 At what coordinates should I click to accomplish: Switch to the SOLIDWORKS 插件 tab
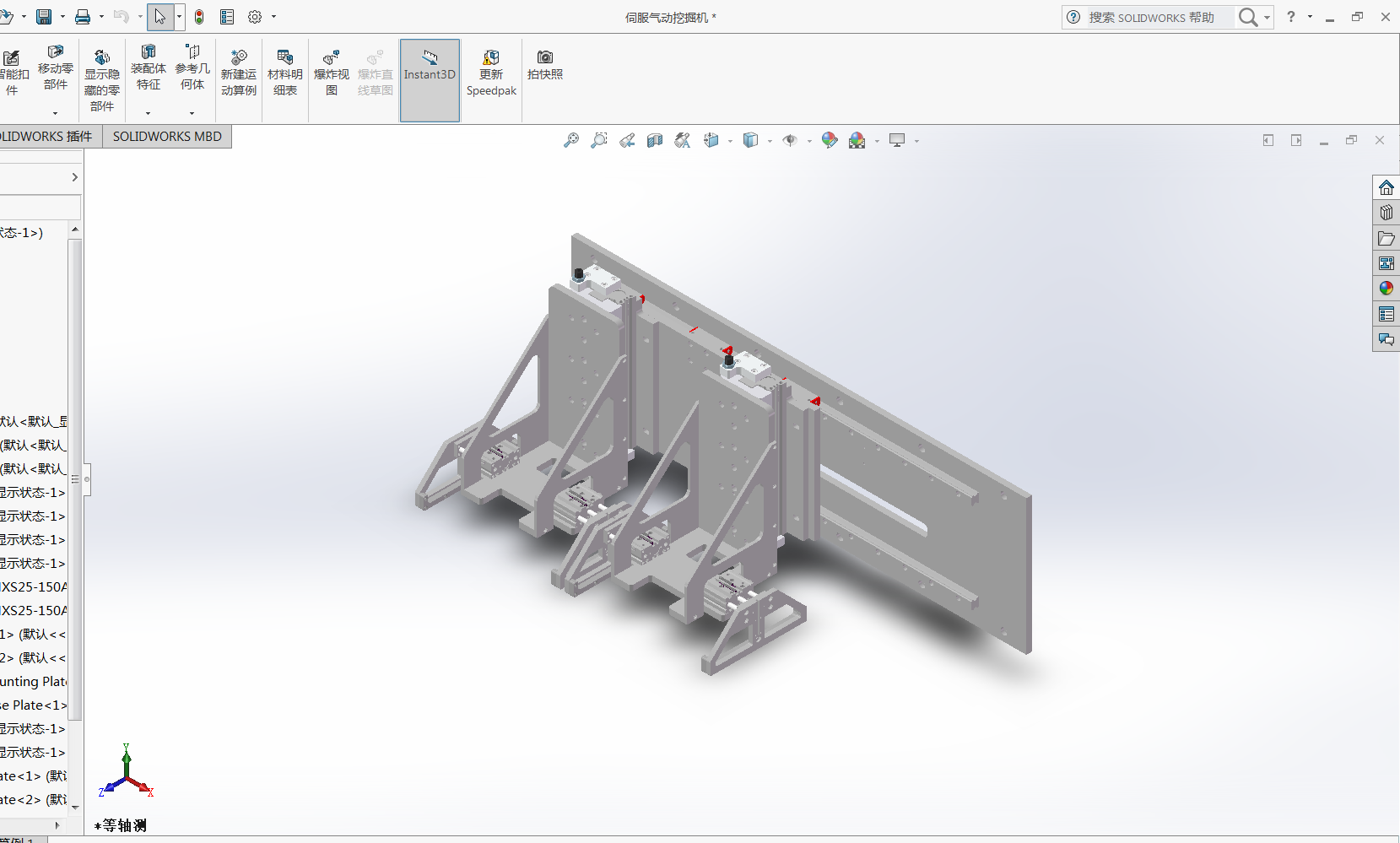[46, 137]
